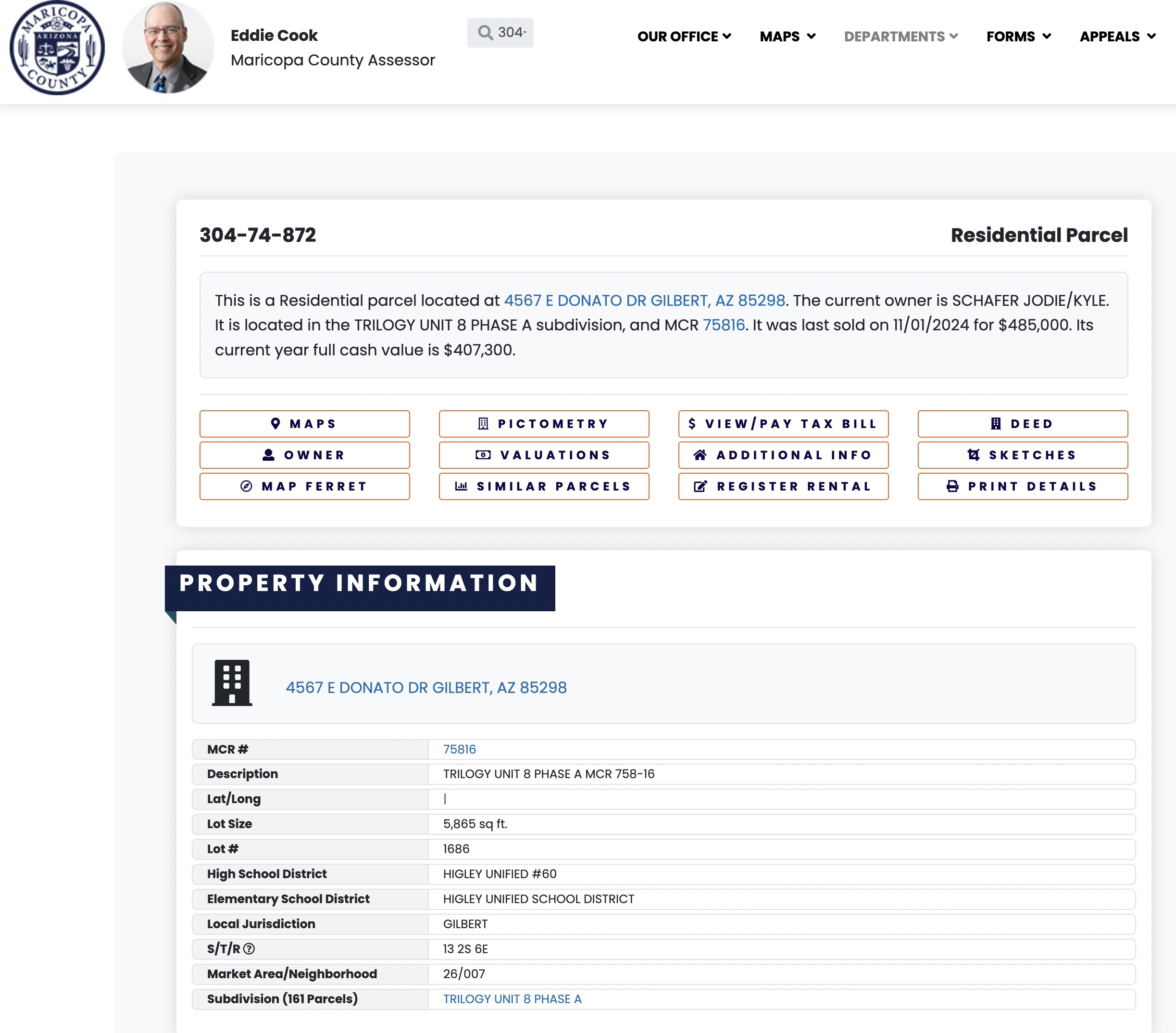The width and height of the screenshot is (1176, 1033).
Task: Click the Property Information banner
Action: coord(360,588)
